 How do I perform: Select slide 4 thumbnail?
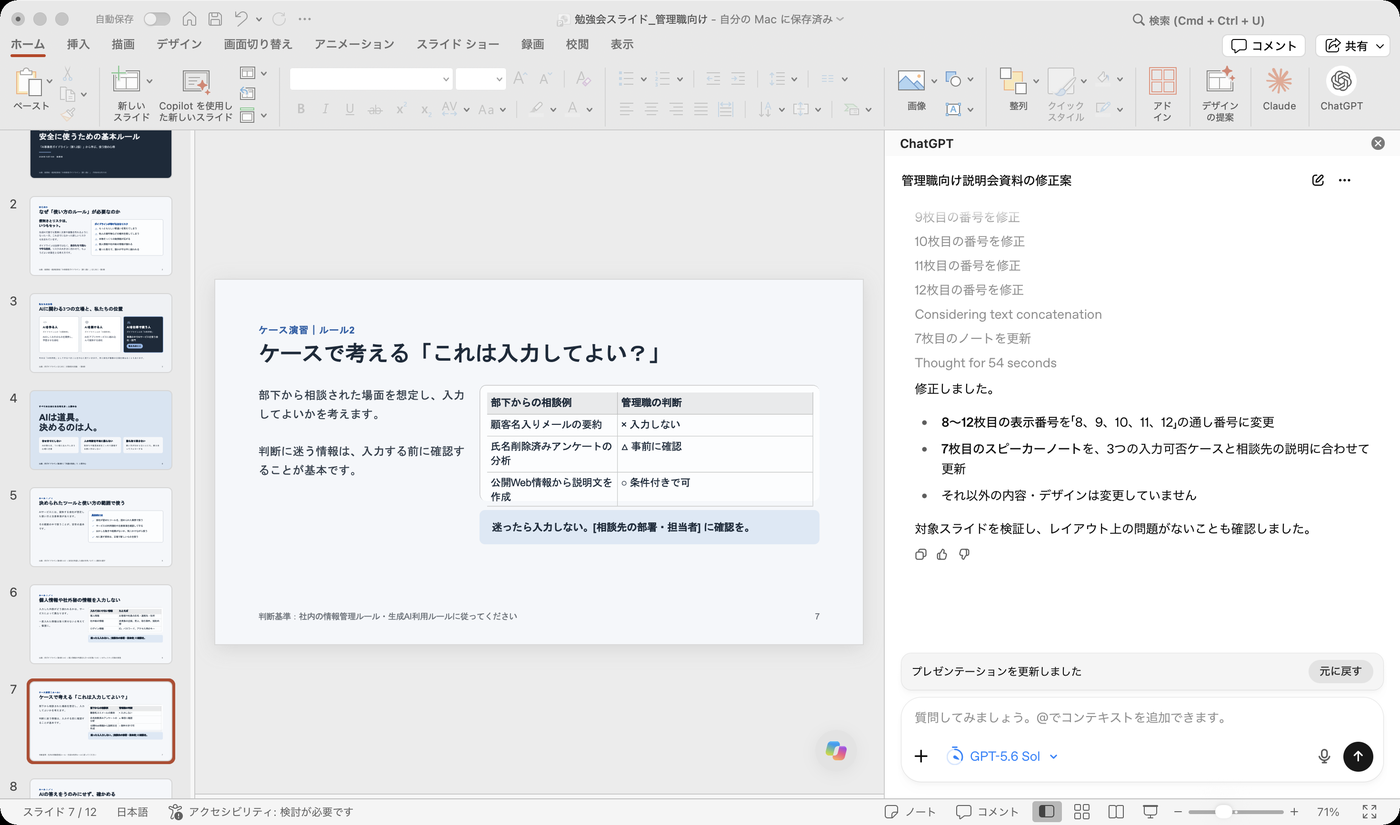coord(101,430)
